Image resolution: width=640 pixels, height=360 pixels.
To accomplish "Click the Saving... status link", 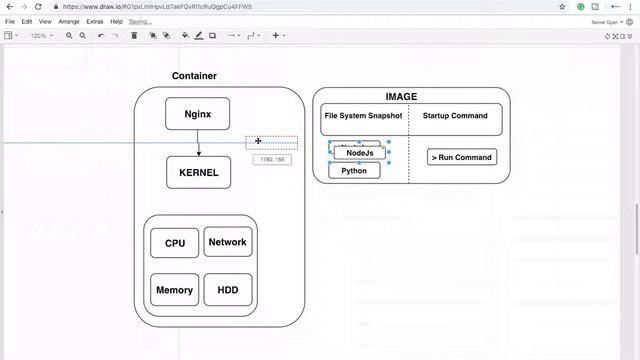I will pos(140,22).
